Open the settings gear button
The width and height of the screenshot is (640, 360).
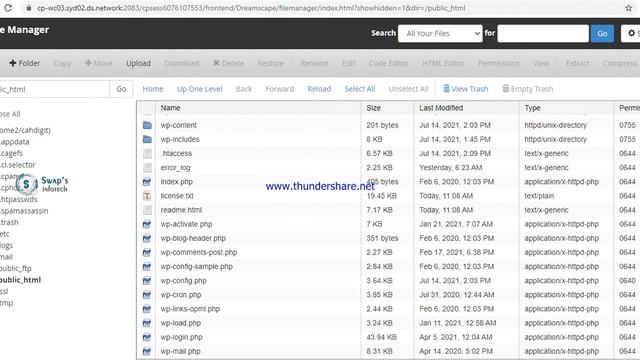point(631,33)
